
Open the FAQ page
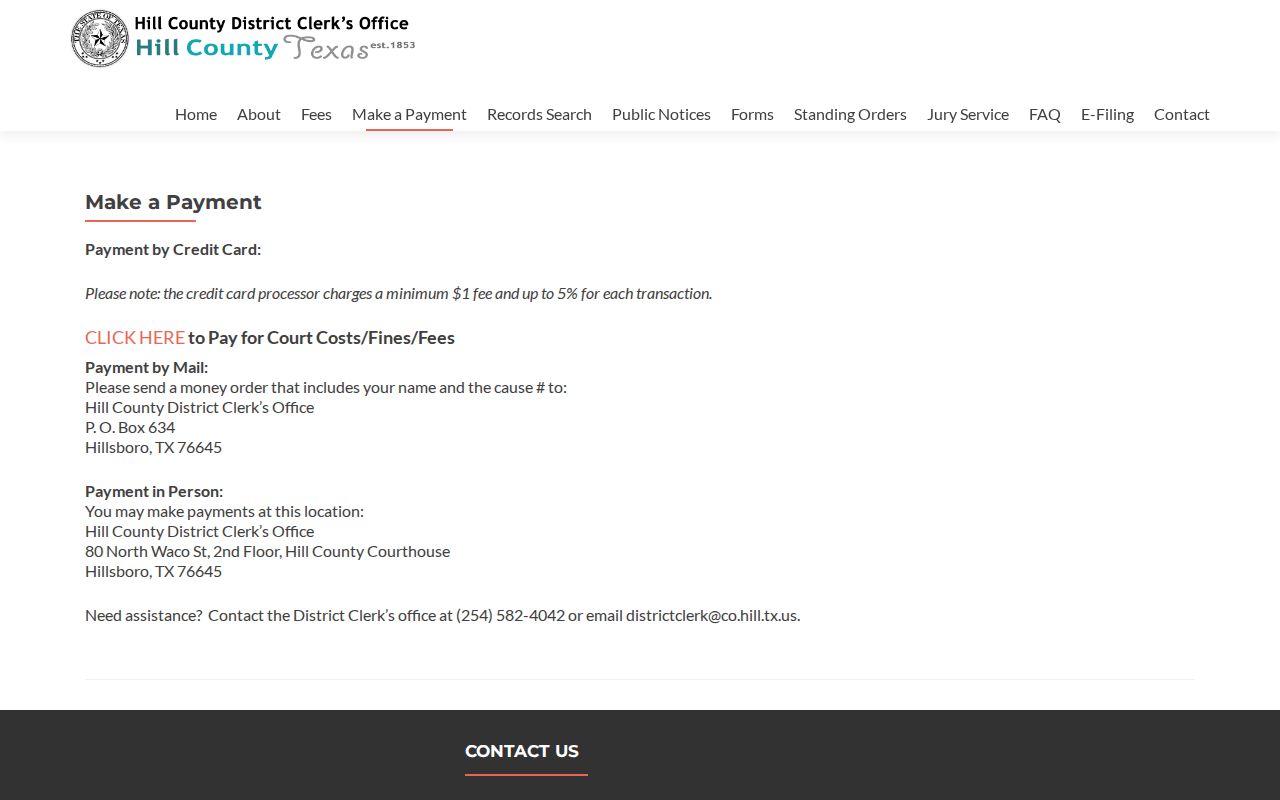(1044, 114)
